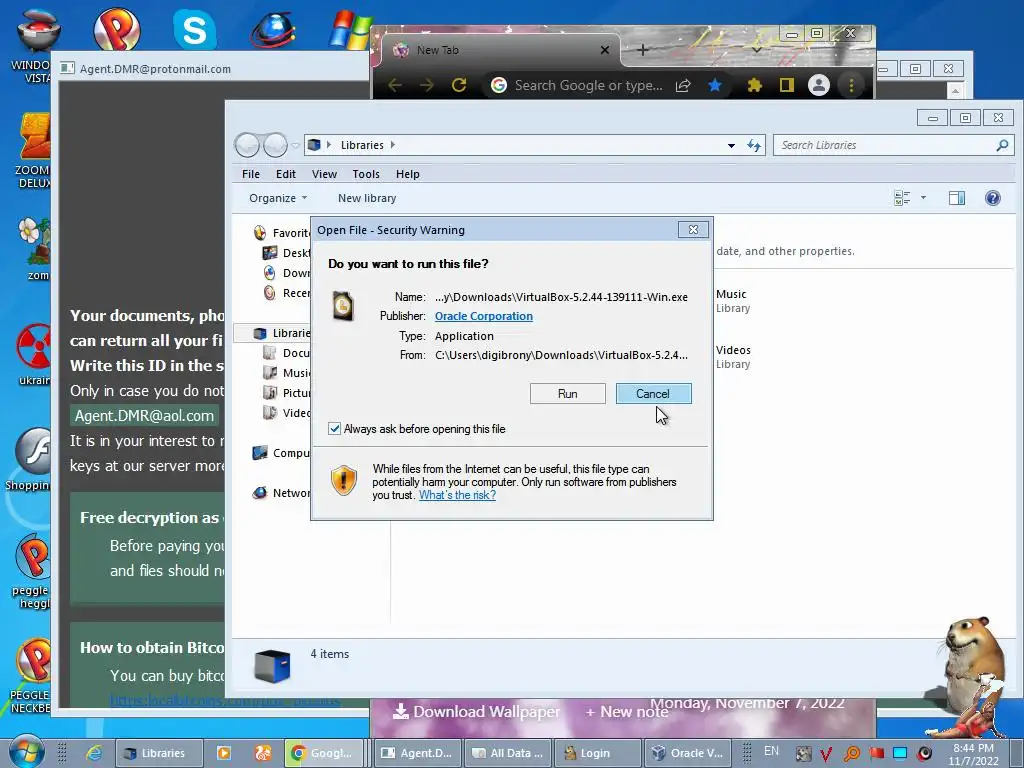This screenshot has height=768, width=1024.
Task: Switch to Google Chrome taskbar button
Action: [323, 753]
